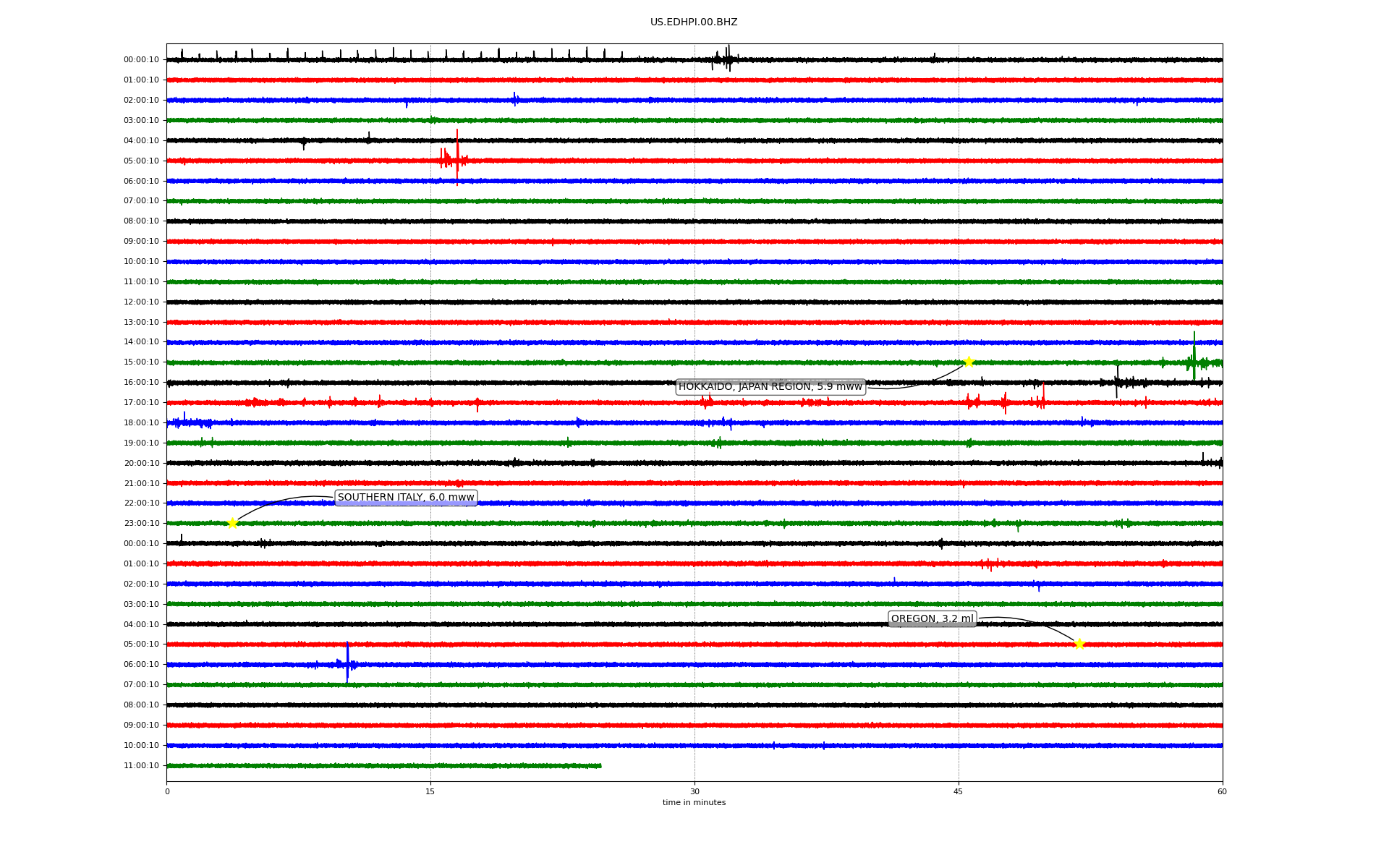This screenshot has width=1389, height=868.
Task: Click the 15:00:10 trace time label
Action: pos(141,362)
